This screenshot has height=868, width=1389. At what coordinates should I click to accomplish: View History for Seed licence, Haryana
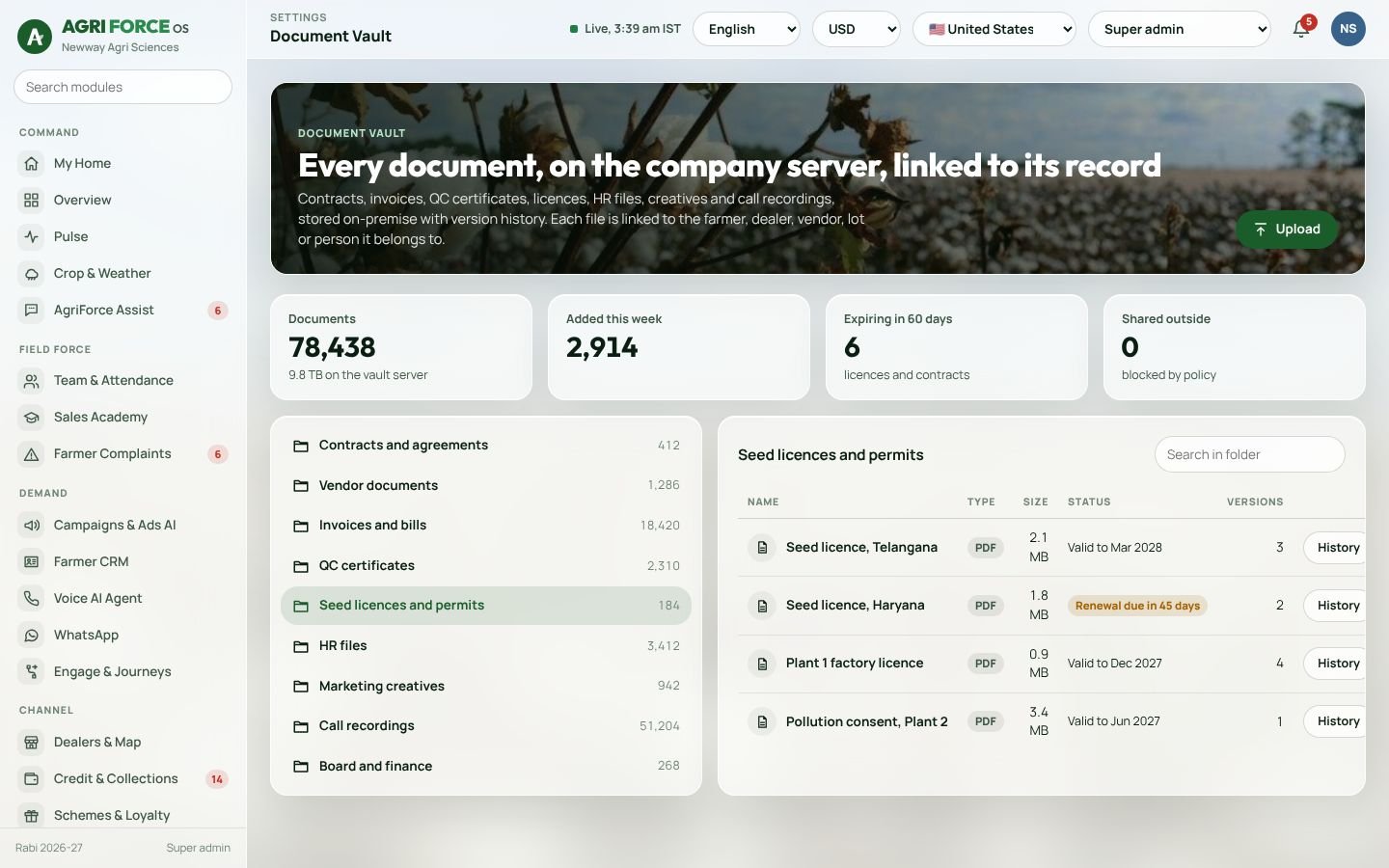(x=1335, y=605)
